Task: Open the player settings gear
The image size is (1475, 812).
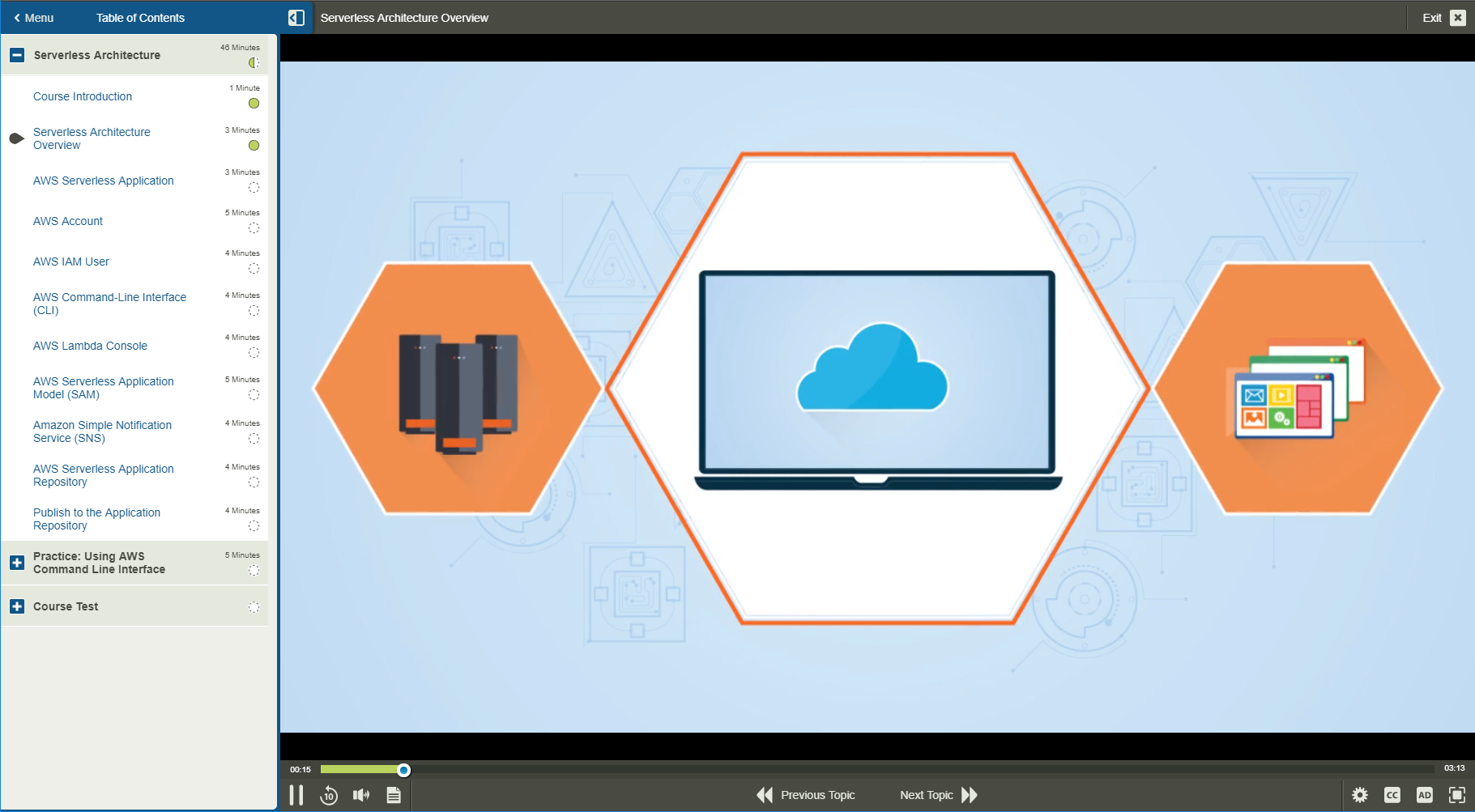Action: [x=1360, y=794]
